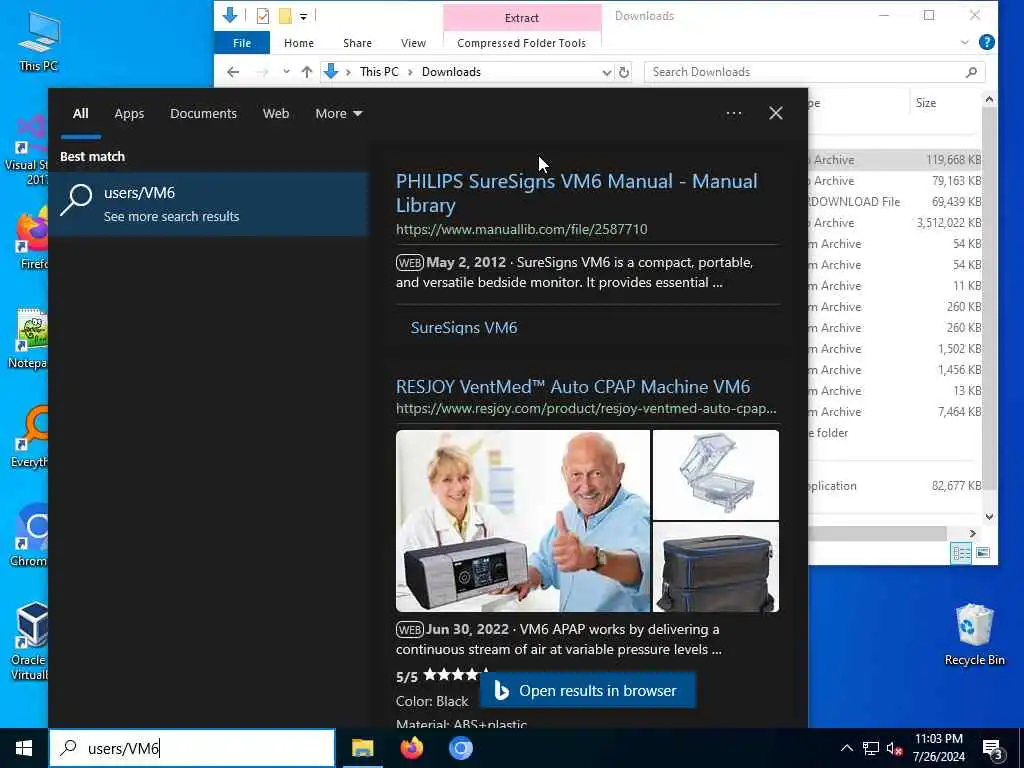
Task: Close the Windows search panel
Action: 775,114
